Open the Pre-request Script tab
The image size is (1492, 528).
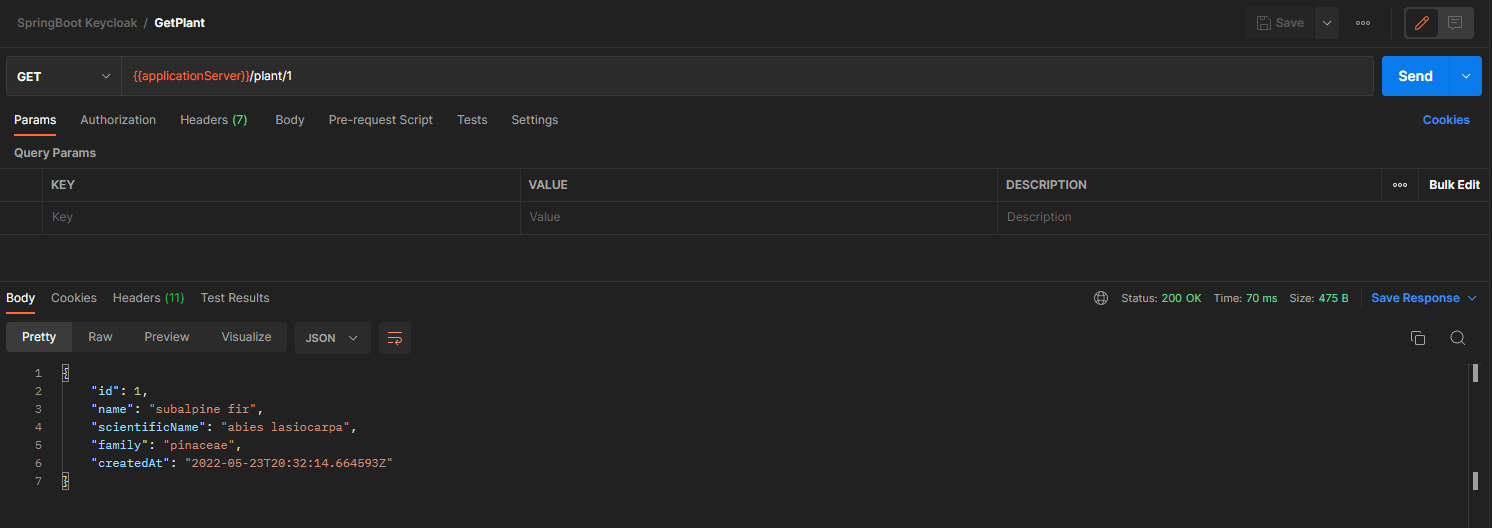click(381, 120)
